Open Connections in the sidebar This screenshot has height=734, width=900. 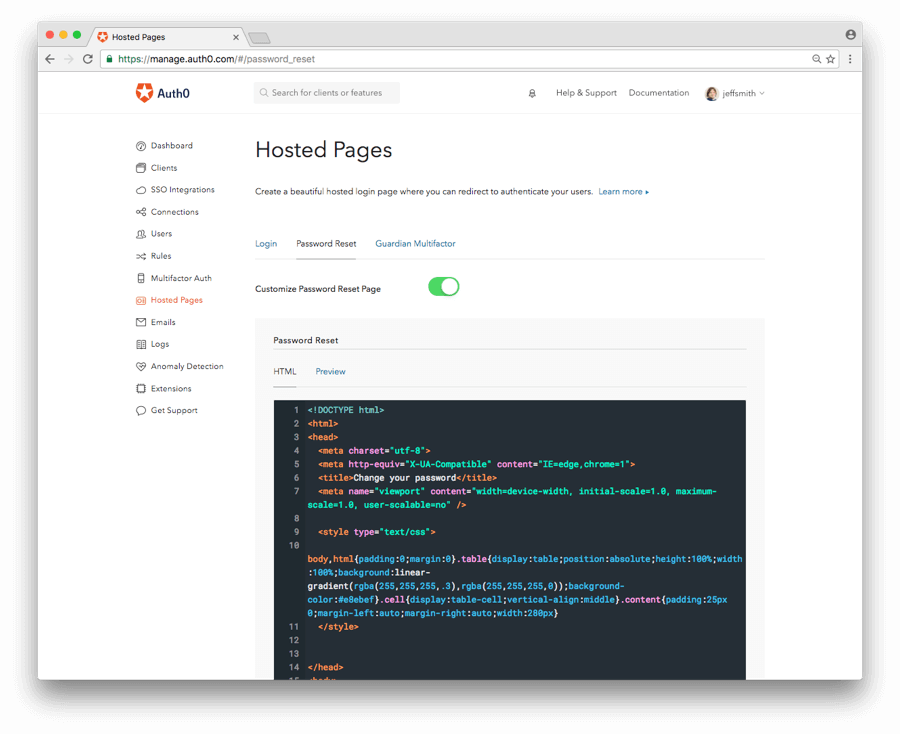(174, 212)
